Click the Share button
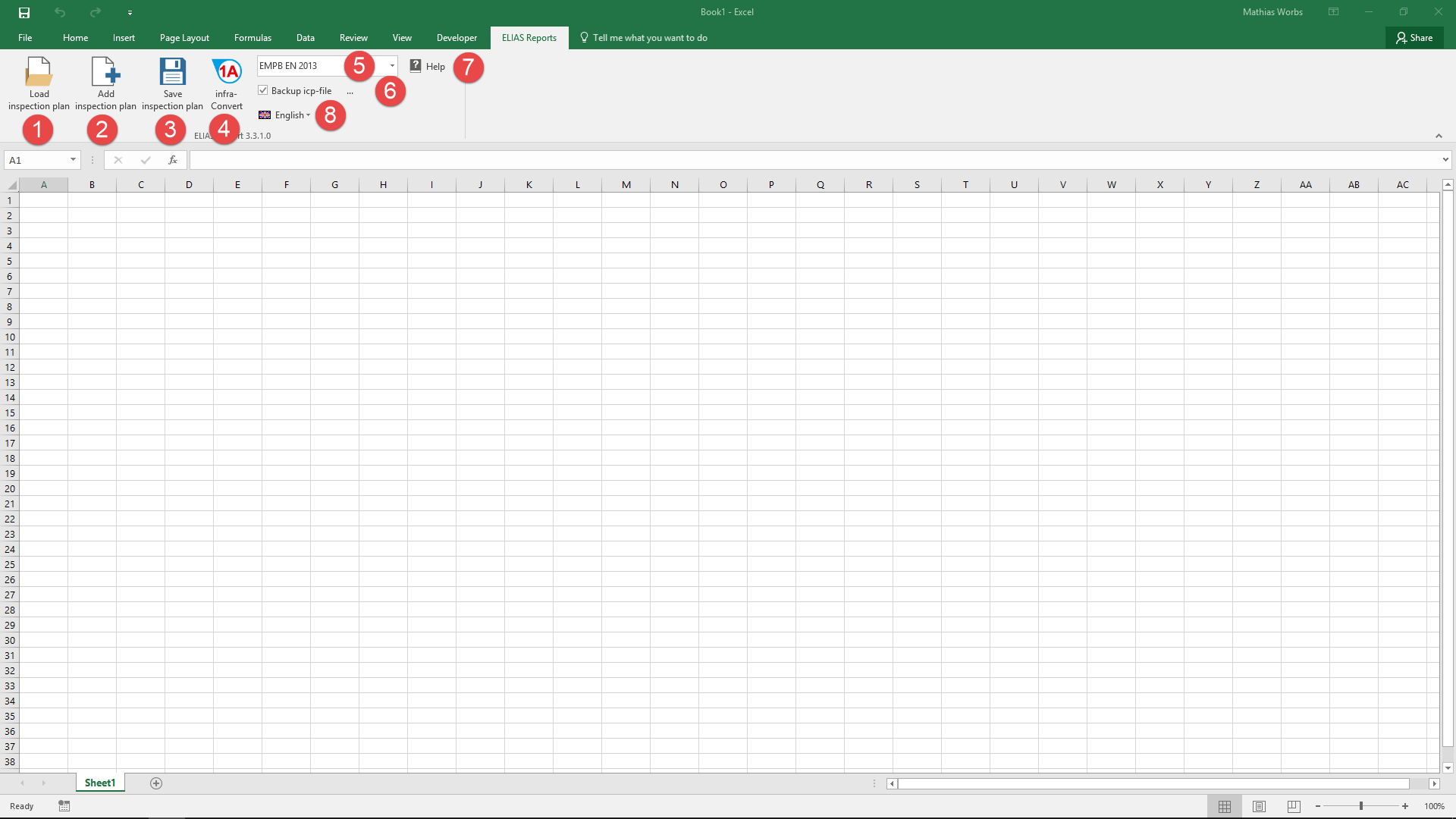 pyautogui.click(x=1414, y=38)
